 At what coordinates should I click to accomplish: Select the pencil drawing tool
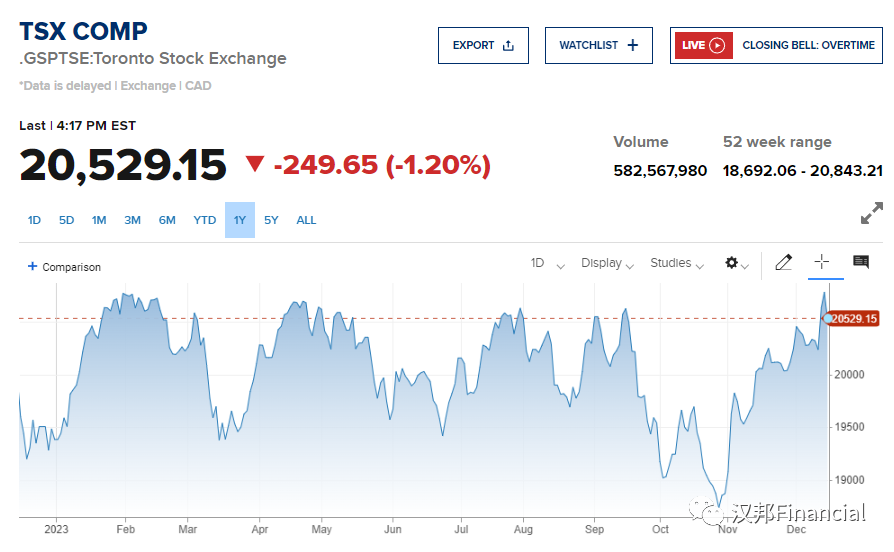pos(783,263)
